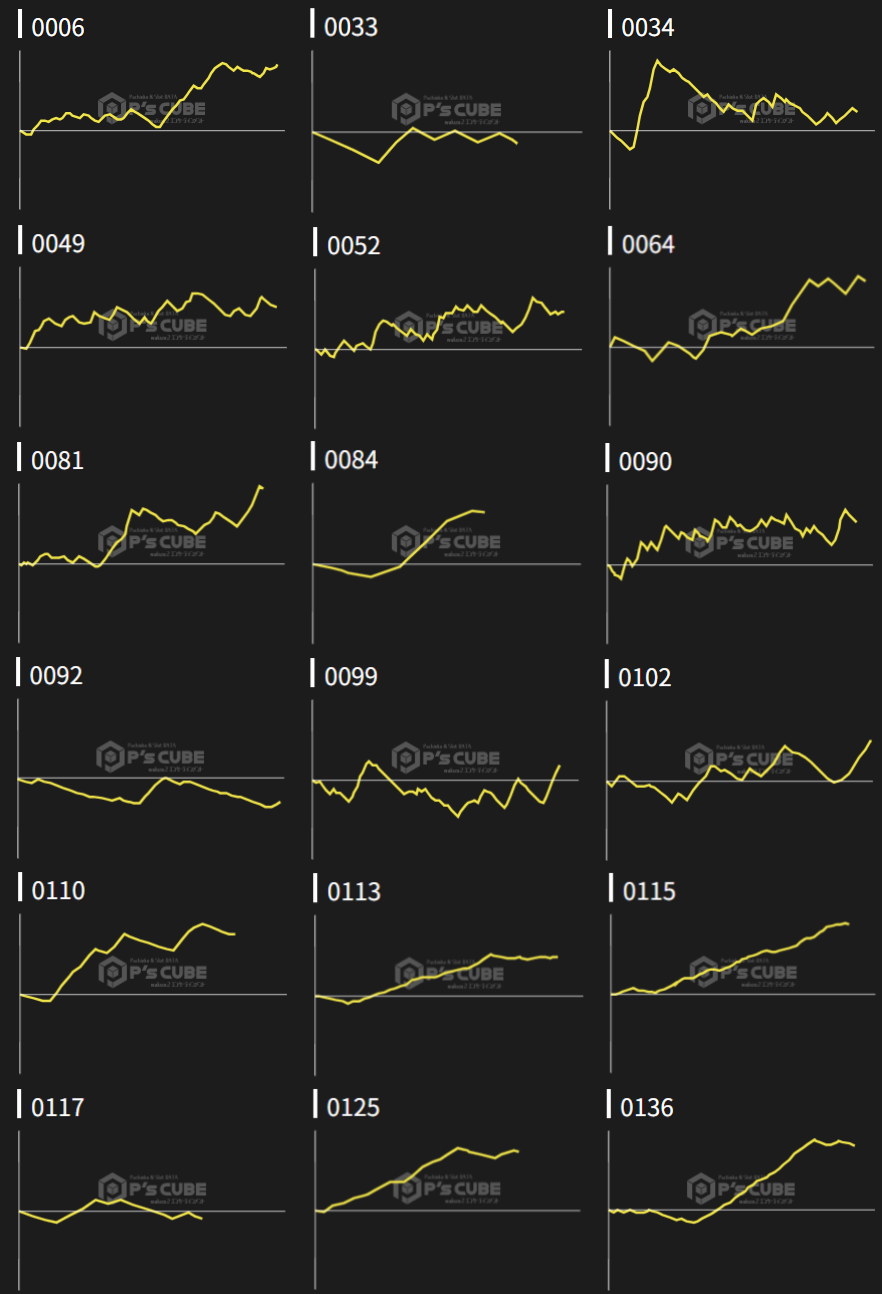Select the 0136 machine number heading
The height and width of the screenshot is (1294, 882).
[647, 1108]
